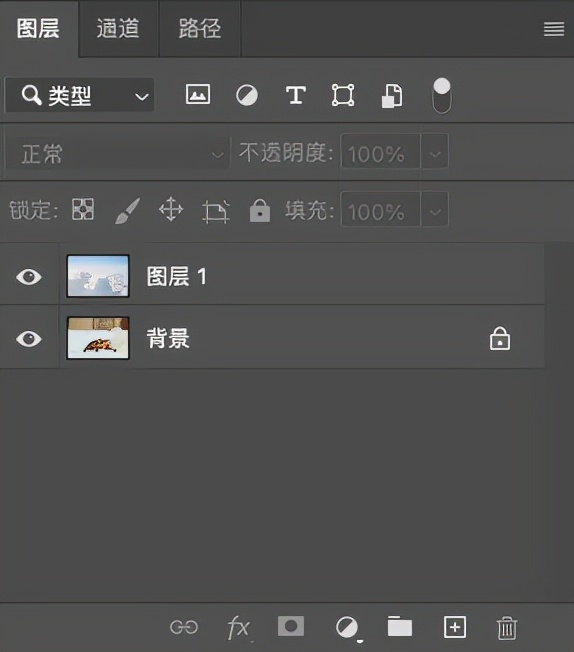This screenshot has height=652, width=574.
Task: Expand the 不透明度 opacity slider arrow
Action: (x=435, y=151)
